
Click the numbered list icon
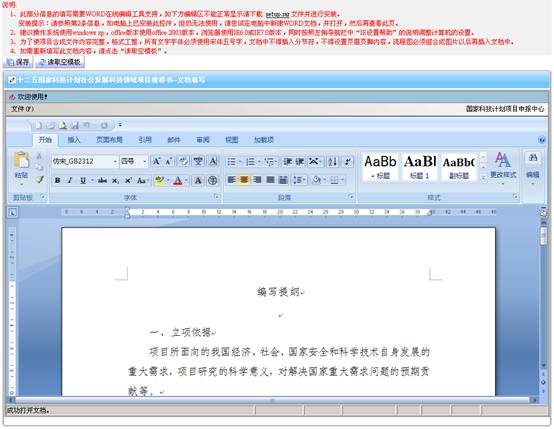(x=250, y=162)
